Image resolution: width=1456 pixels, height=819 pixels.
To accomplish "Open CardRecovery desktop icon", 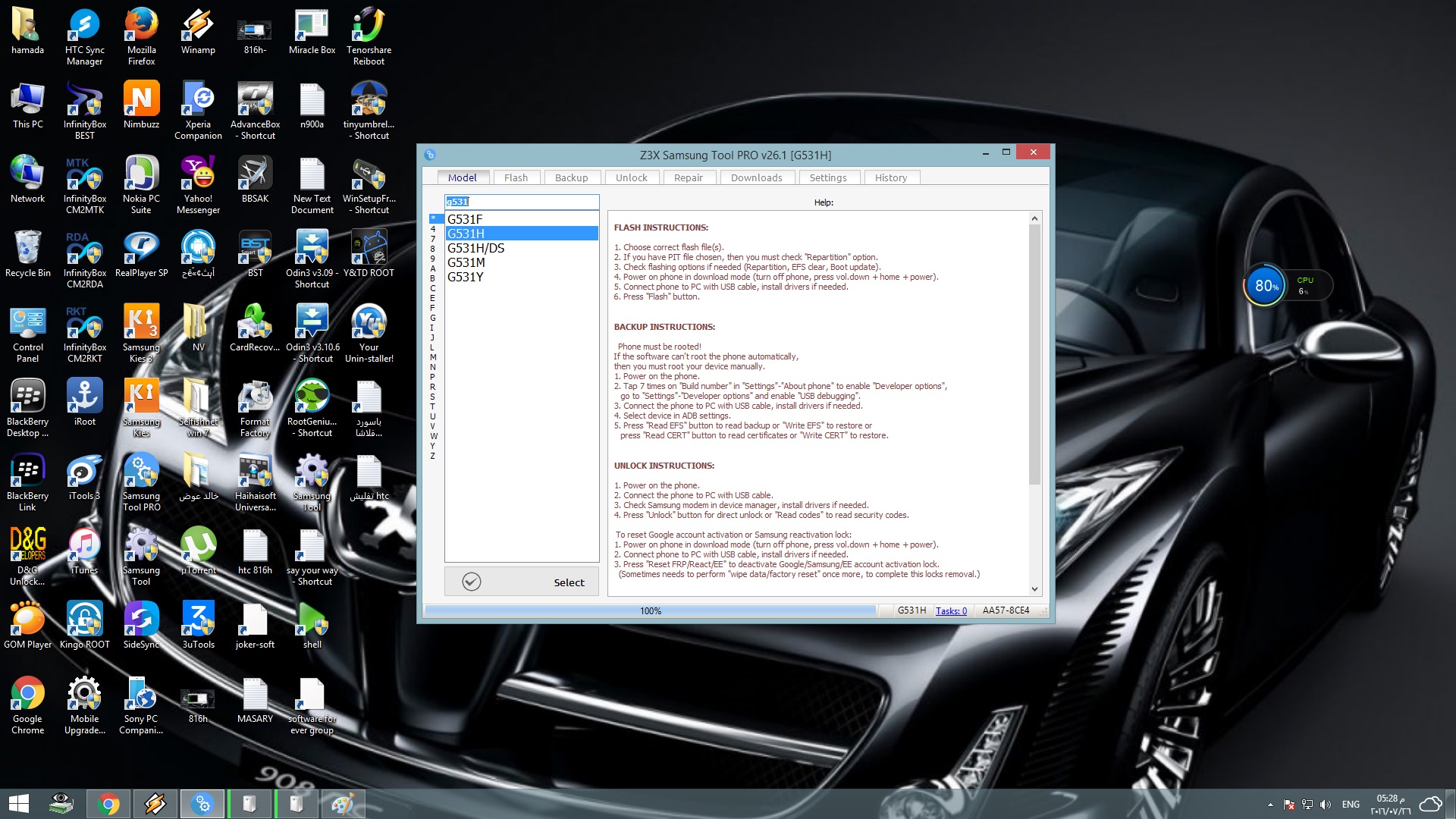I will click(x=255, y=329).
